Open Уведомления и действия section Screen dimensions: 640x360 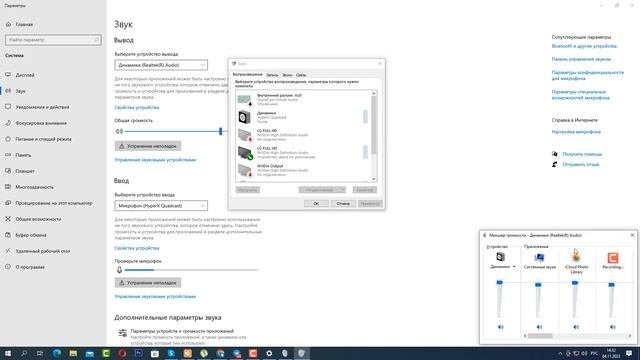[x=42, y=107]
